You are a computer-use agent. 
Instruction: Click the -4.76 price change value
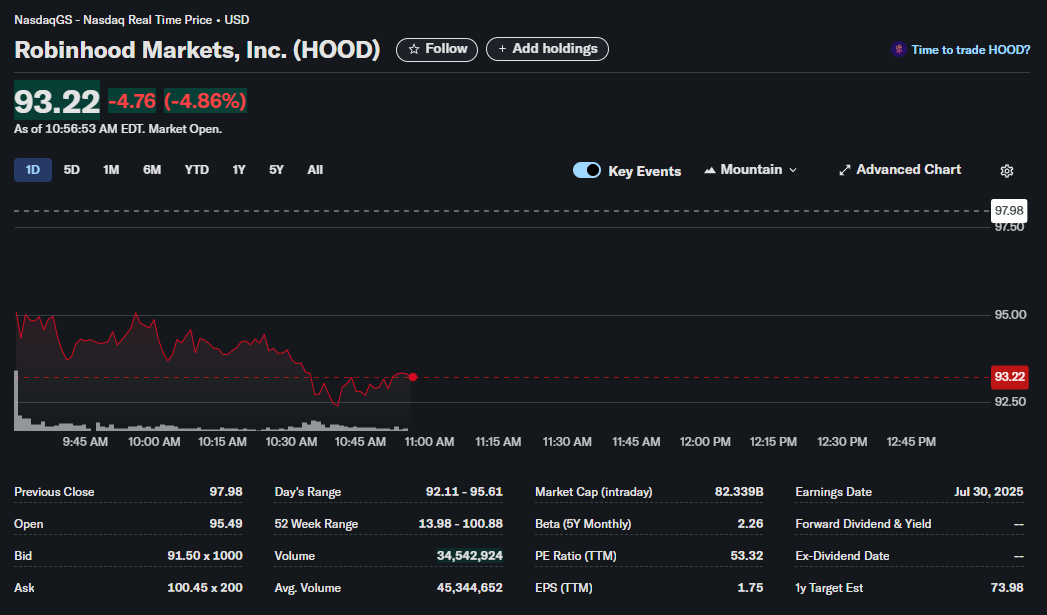pos(132,101)
